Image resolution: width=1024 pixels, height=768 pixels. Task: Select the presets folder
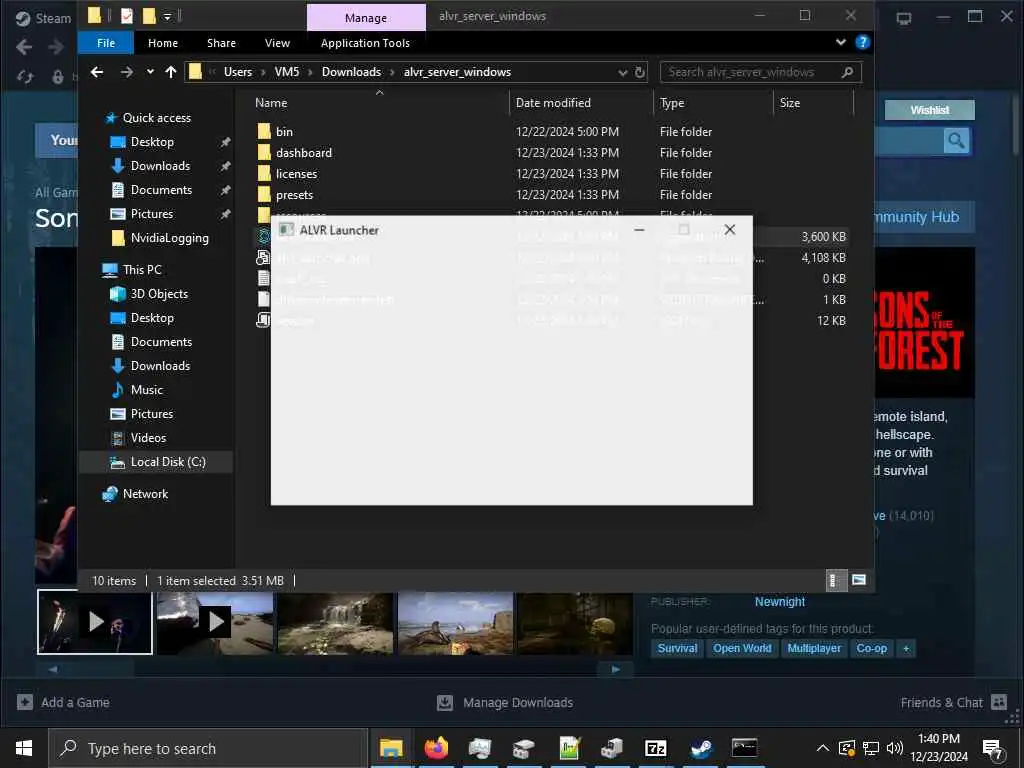(295, 195)
